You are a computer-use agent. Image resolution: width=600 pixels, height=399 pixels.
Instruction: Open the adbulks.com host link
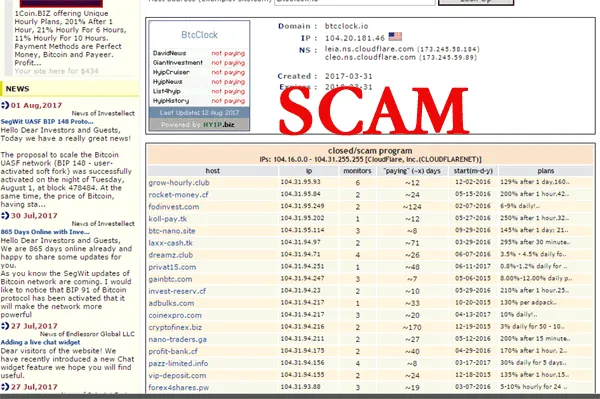171,303
